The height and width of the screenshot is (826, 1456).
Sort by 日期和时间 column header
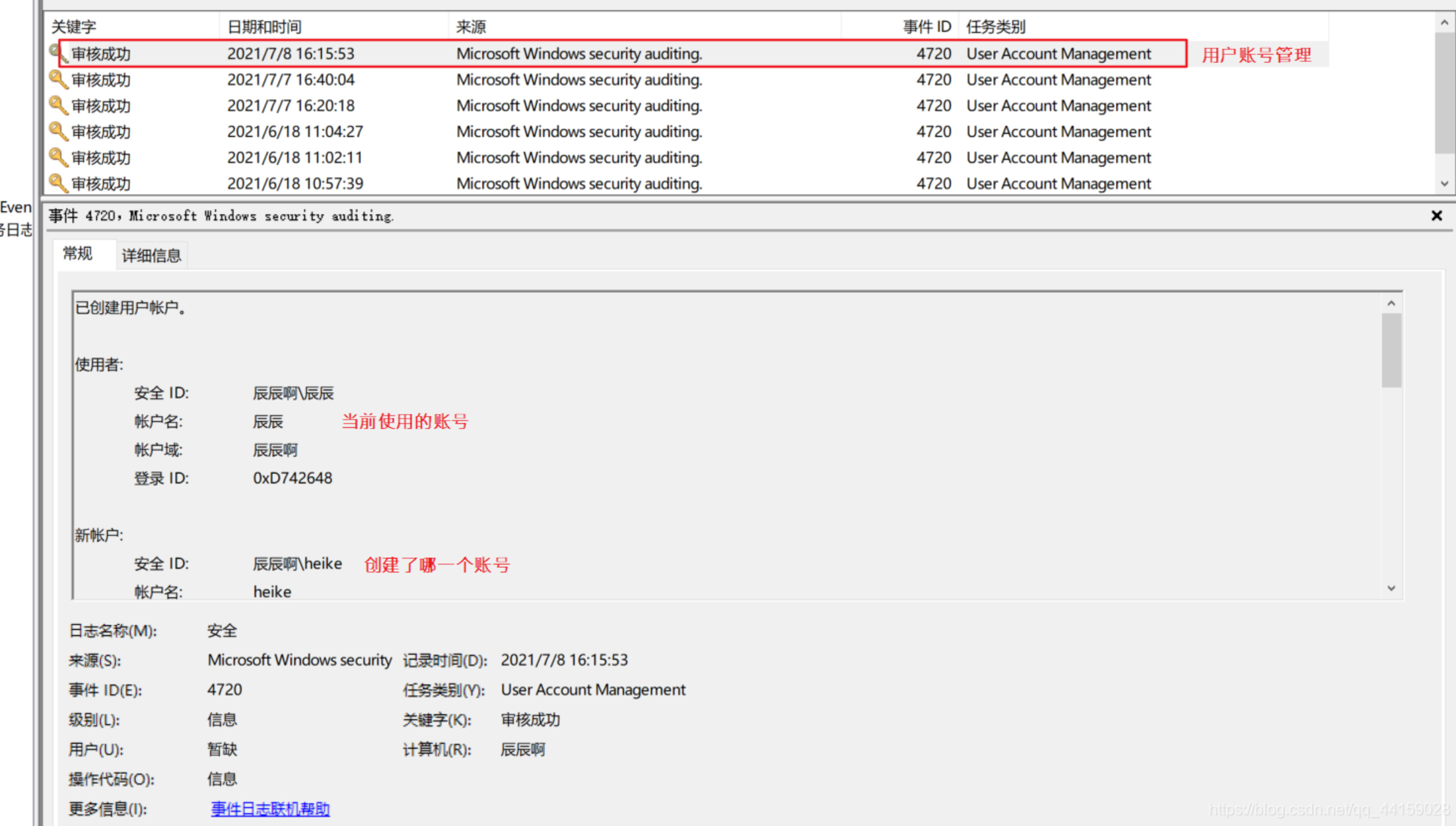point(264,27)
